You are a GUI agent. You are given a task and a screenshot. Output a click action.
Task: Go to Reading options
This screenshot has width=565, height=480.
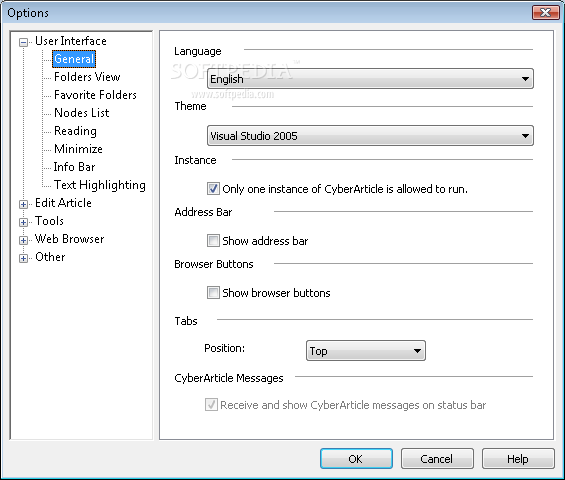[x=75, y=131]
